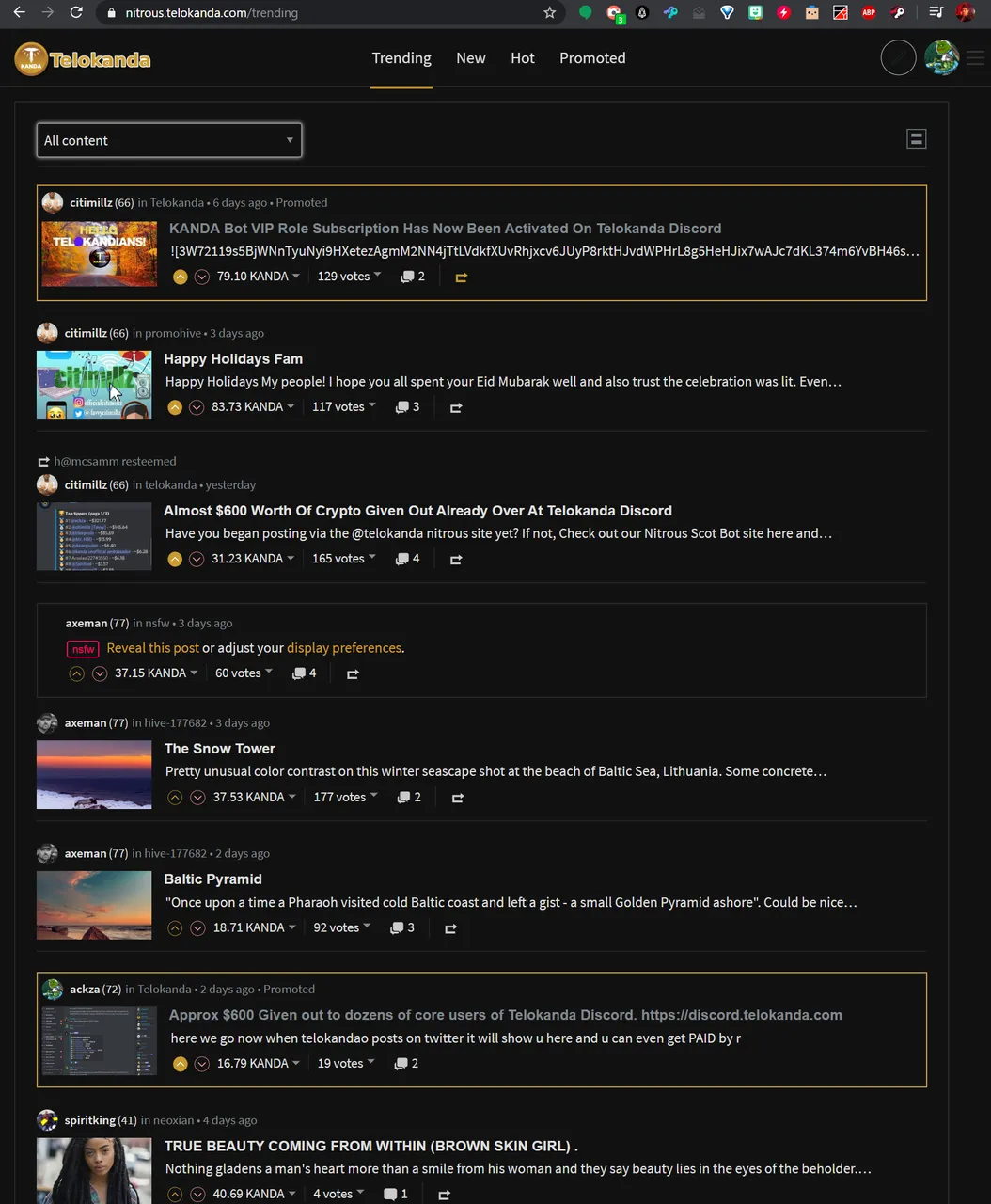Open the All content filter dropdown
The image size is (991, 1204).
(169, 140)
